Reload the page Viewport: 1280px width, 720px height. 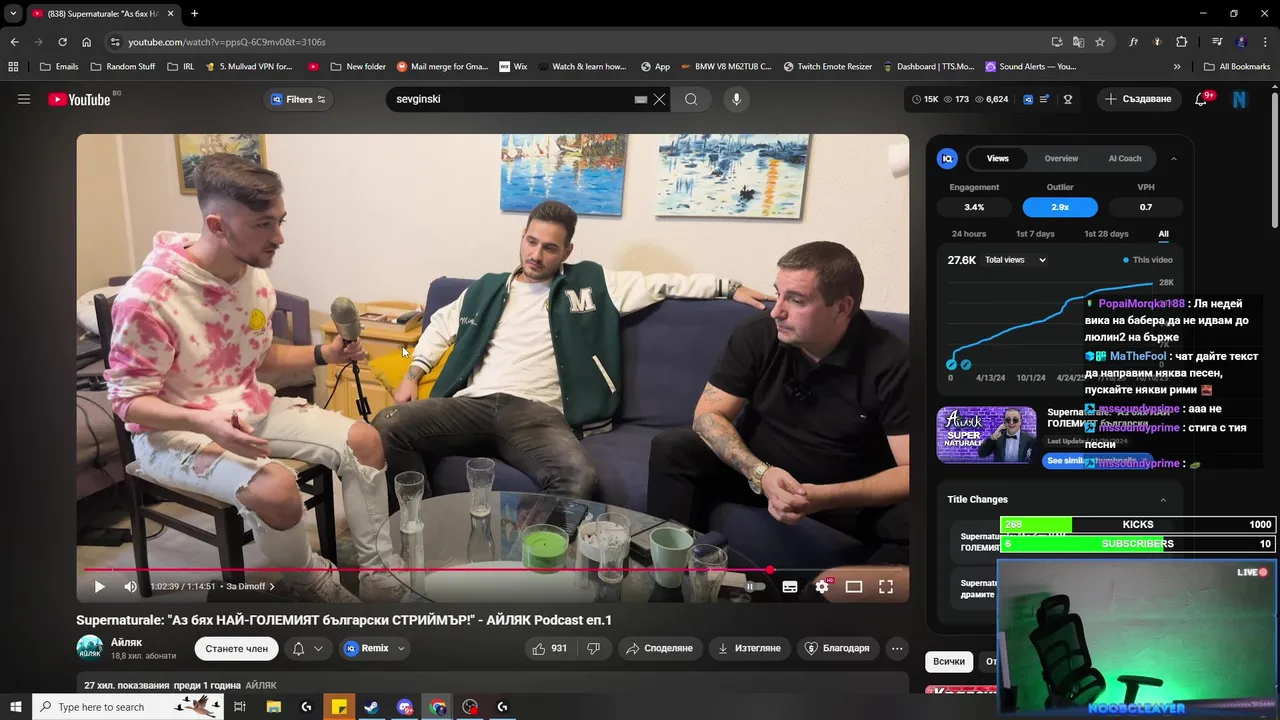62,42
